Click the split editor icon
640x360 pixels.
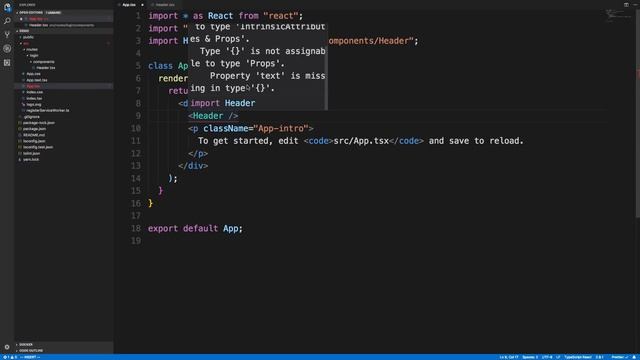coord(626,5)
